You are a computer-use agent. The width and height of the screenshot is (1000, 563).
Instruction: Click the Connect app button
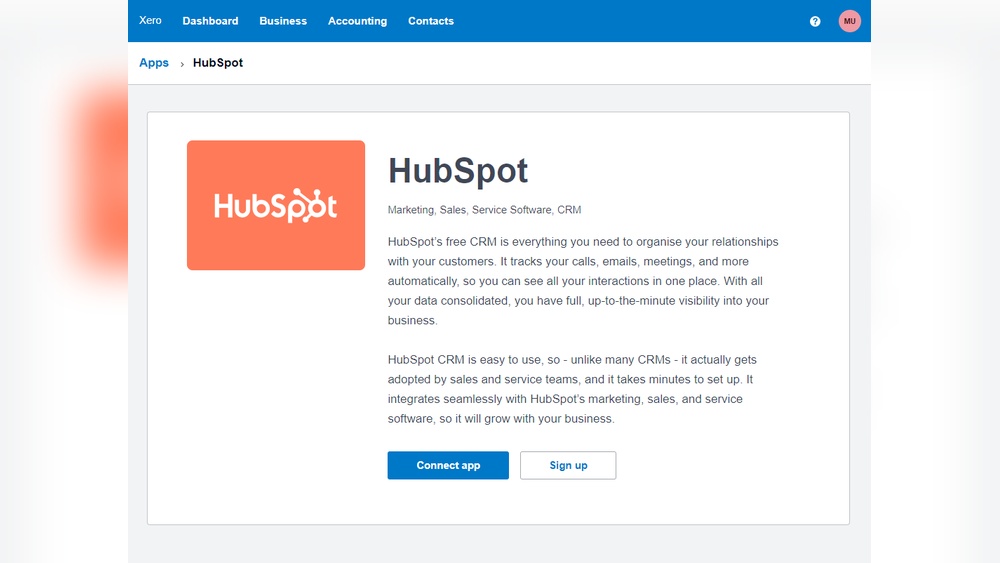(x=448, y=465)
